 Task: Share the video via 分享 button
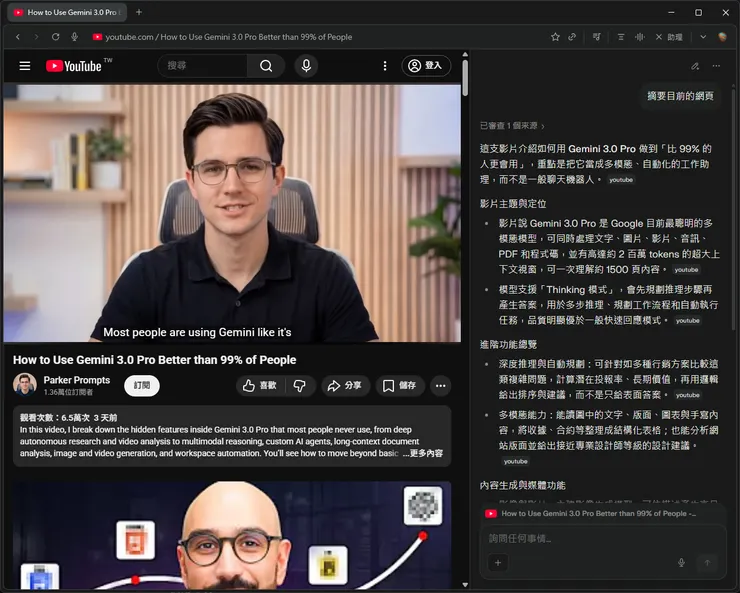345,386
